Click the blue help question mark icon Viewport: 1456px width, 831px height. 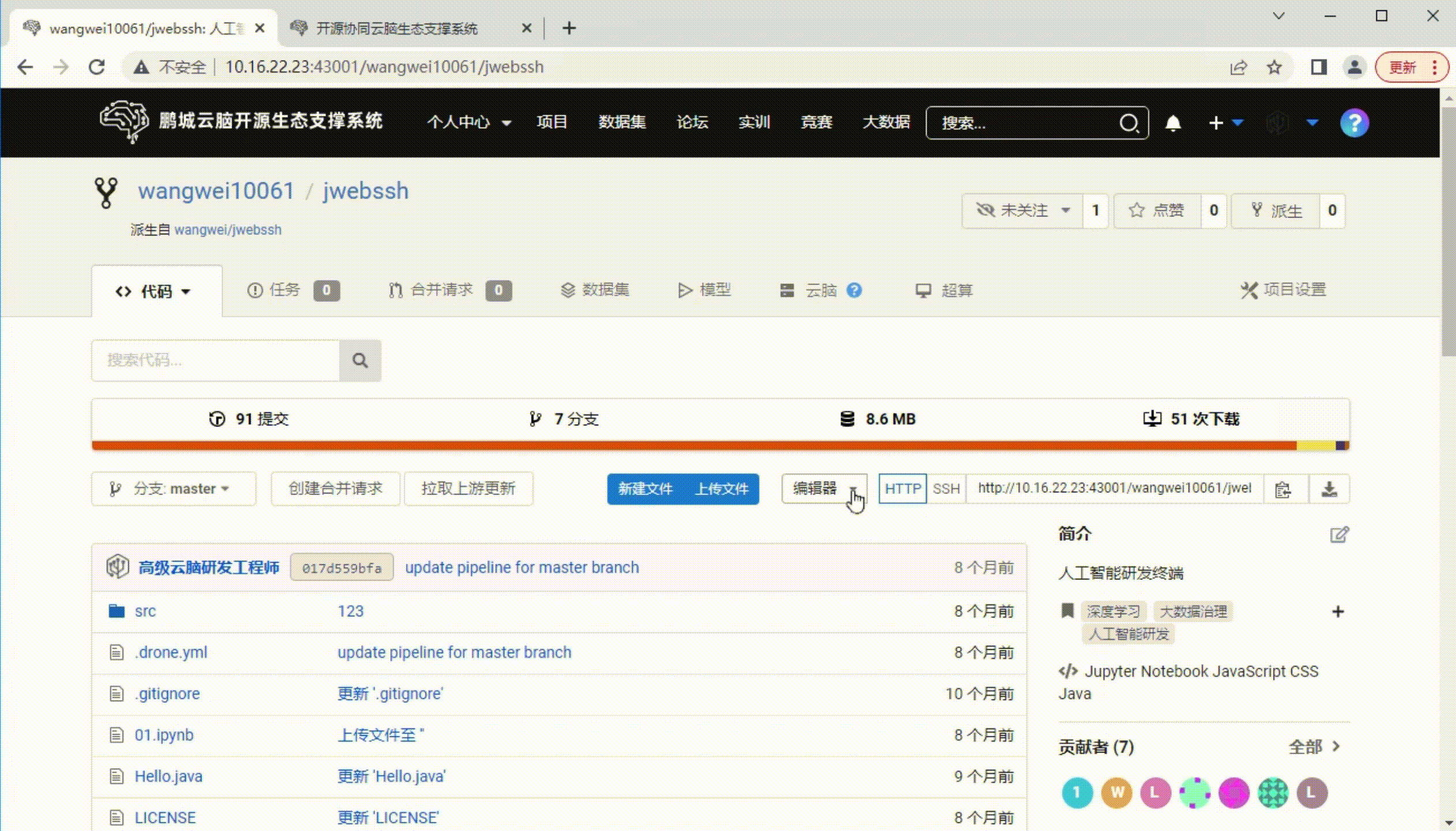click(x=1354, y=123)
